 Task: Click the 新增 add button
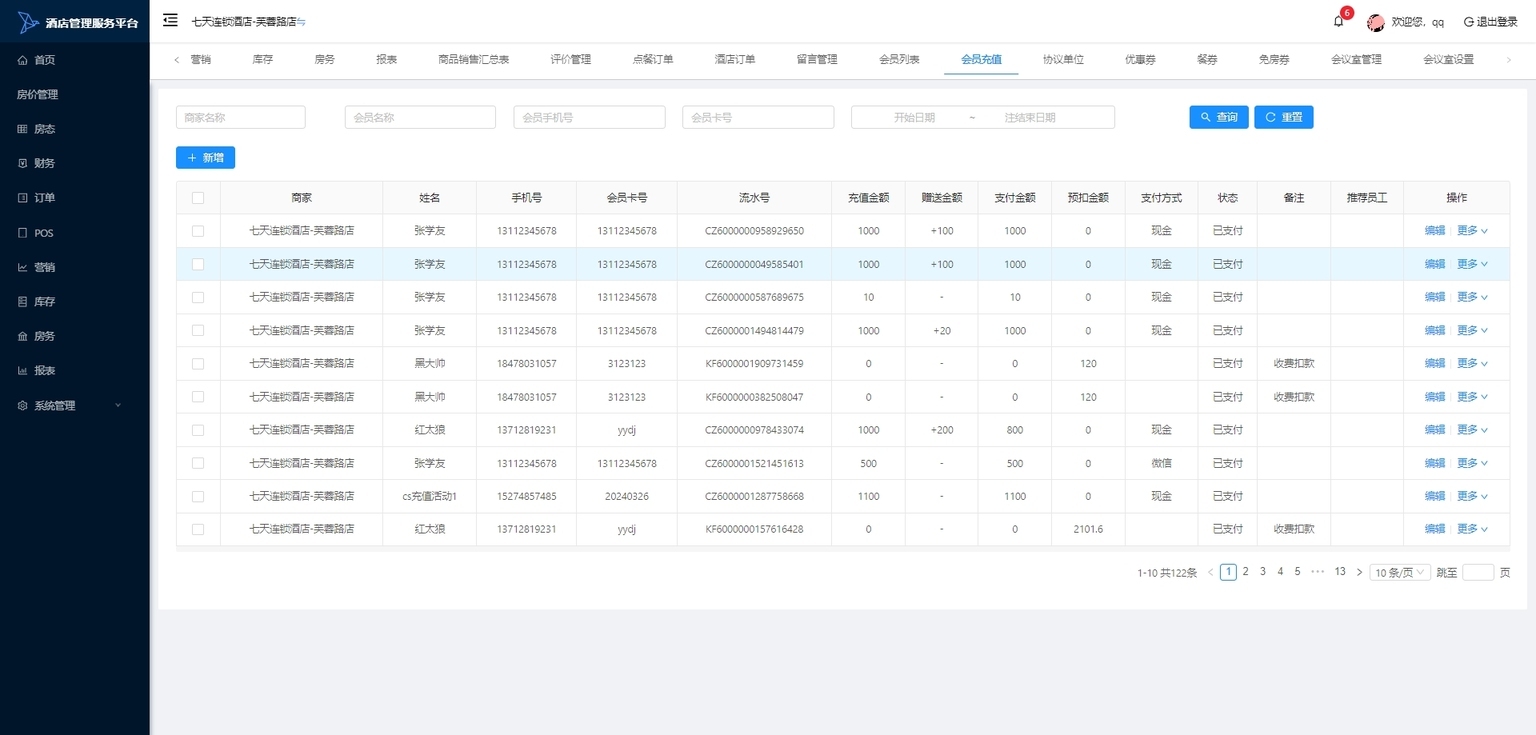click(x=205, y=157)
